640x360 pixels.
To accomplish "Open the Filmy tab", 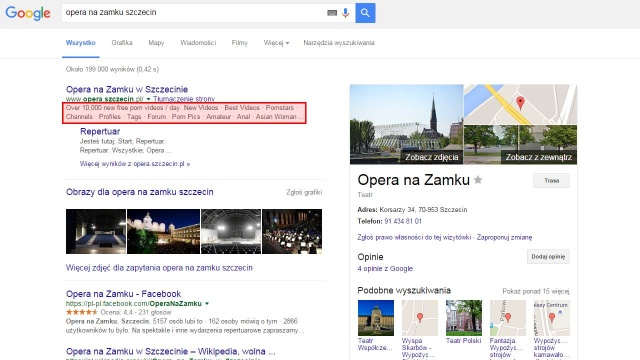I will click(240, 43).
